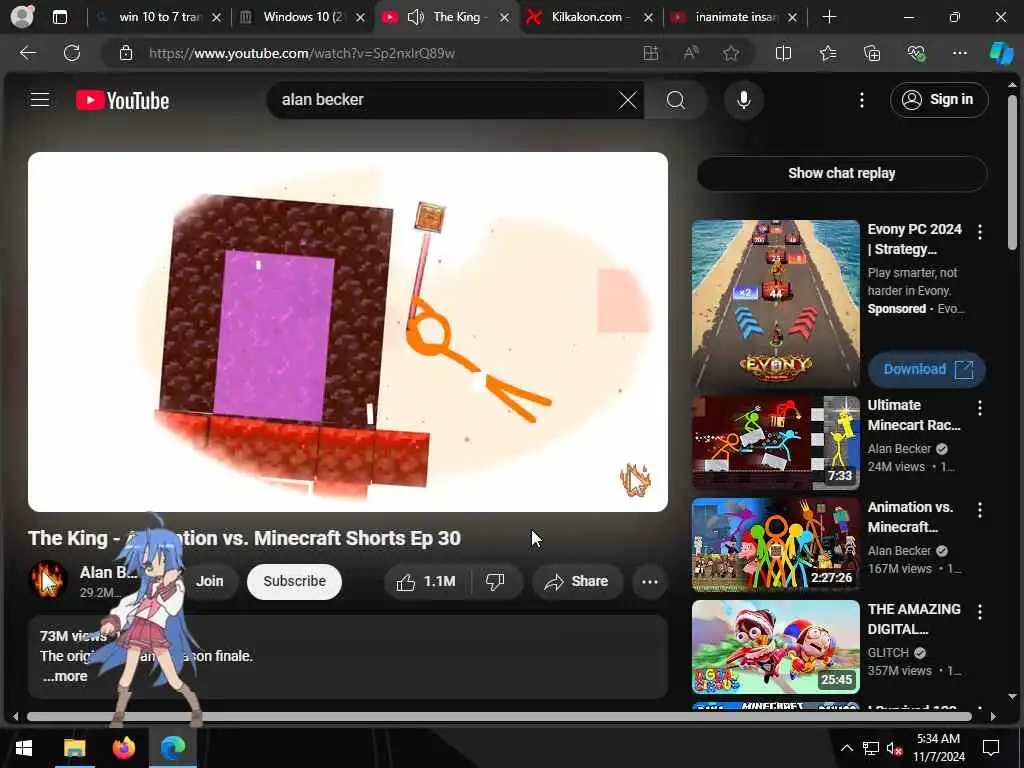Open Edge profile avatar
This screenshot has height=768, width=1024.
pyautogui.click(x=22, y=16)
